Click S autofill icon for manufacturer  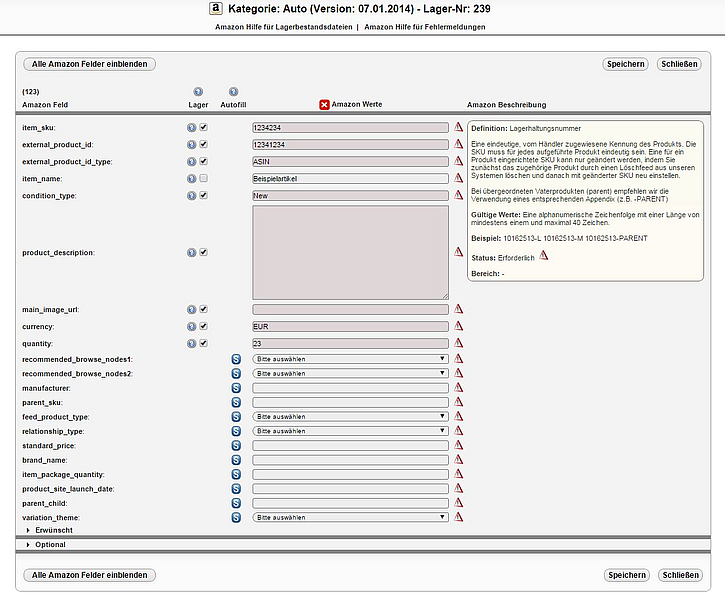click(x=236, y=388)
